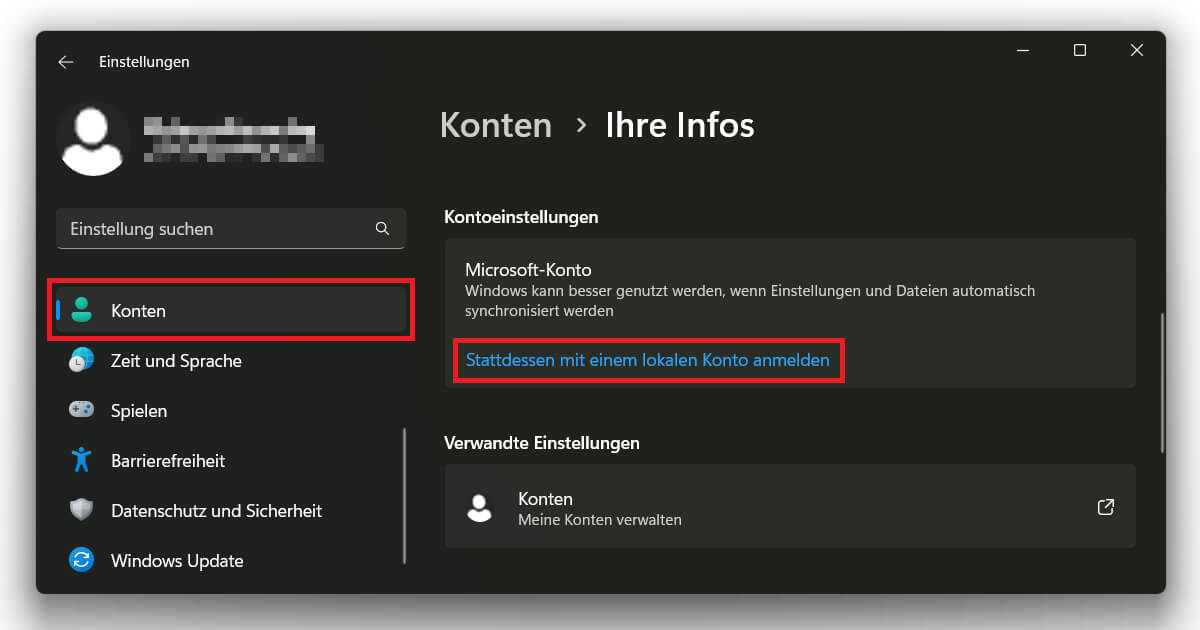Select Ihre Infos in the breadcrumb
This screenshot has height=630, width=1200.
pos(679,125)
